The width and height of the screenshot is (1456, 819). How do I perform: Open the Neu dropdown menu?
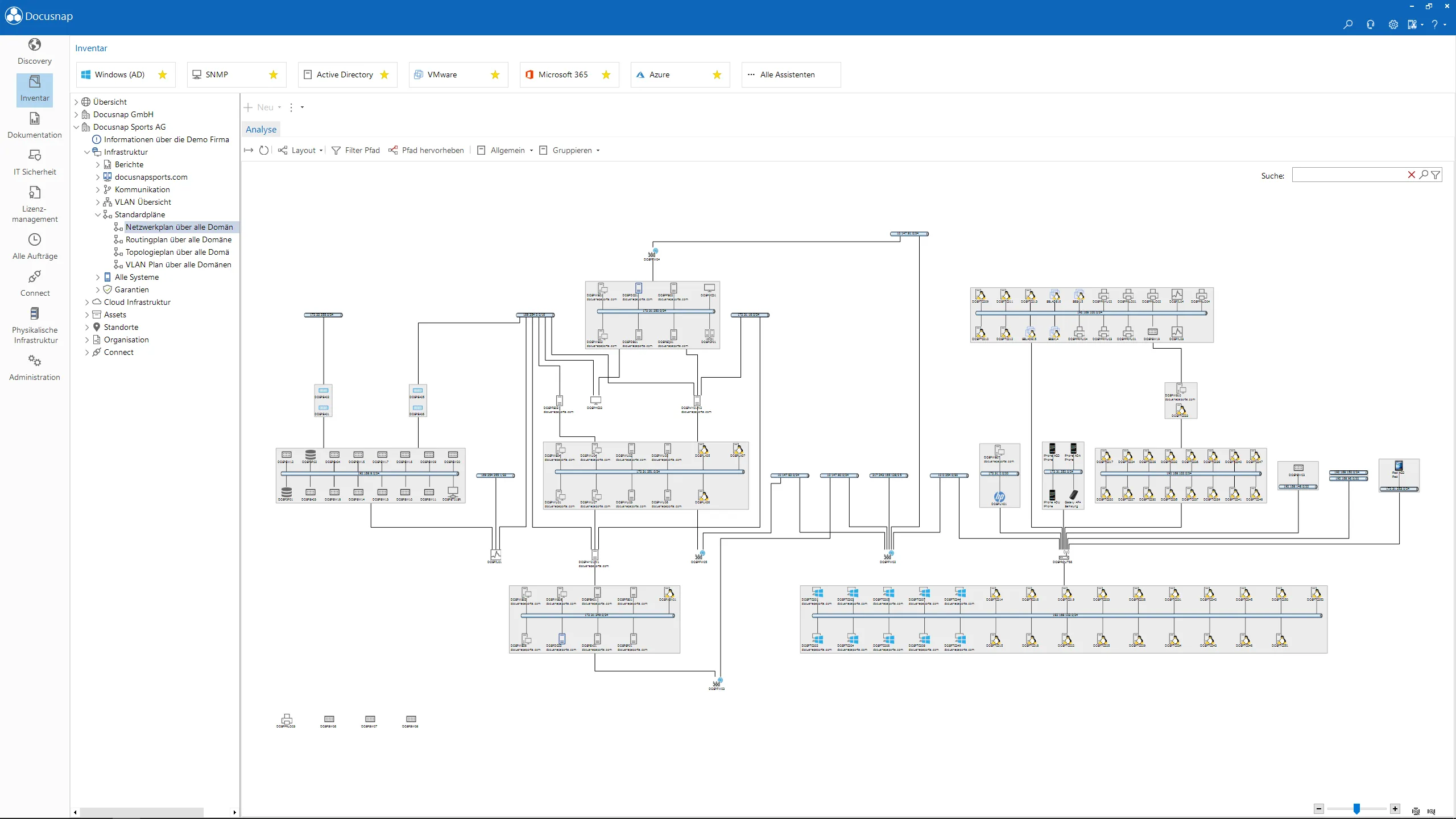point(263,107)
